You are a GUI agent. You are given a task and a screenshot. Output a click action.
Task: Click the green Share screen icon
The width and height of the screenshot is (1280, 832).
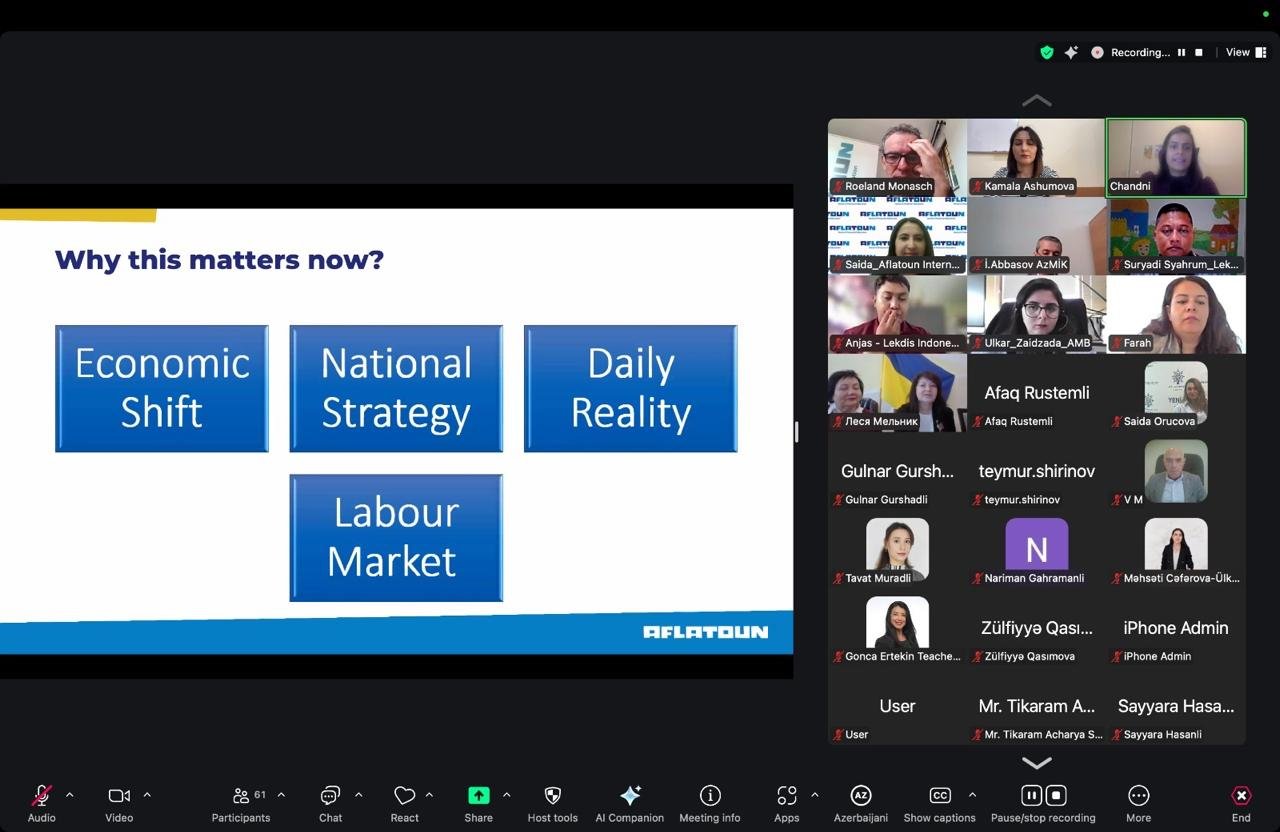478,796
